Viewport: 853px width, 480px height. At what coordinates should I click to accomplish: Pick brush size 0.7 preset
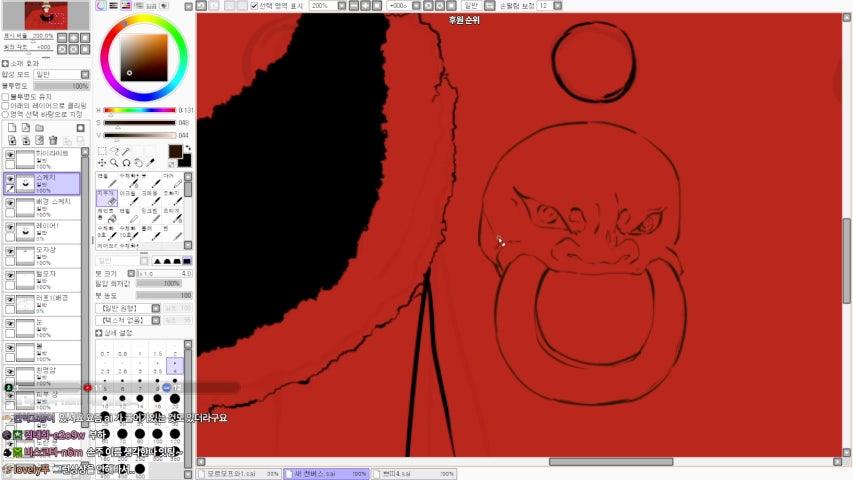[x=105, y=350]
